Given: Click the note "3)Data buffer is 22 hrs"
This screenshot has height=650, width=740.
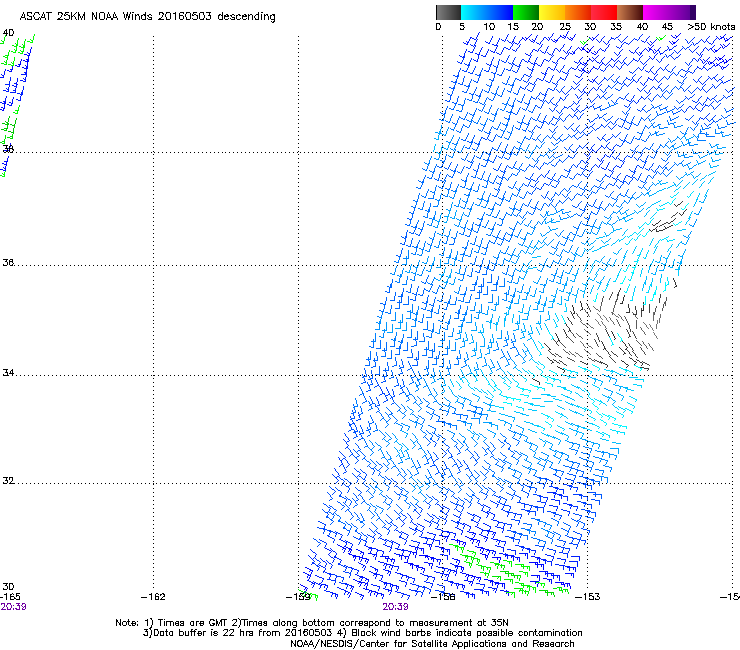Looking at the screenshot, I should pos(199,633).
